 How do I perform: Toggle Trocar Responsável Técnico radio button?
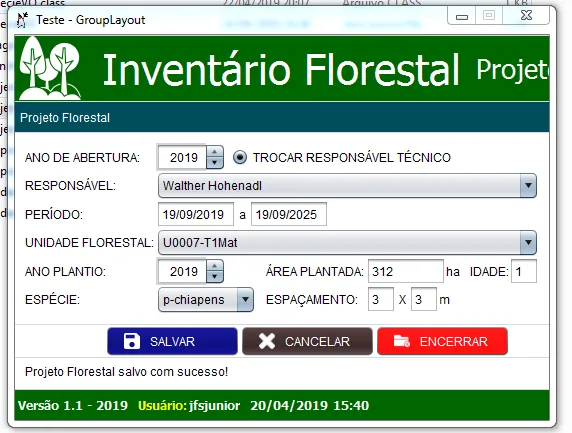point(240,158)
